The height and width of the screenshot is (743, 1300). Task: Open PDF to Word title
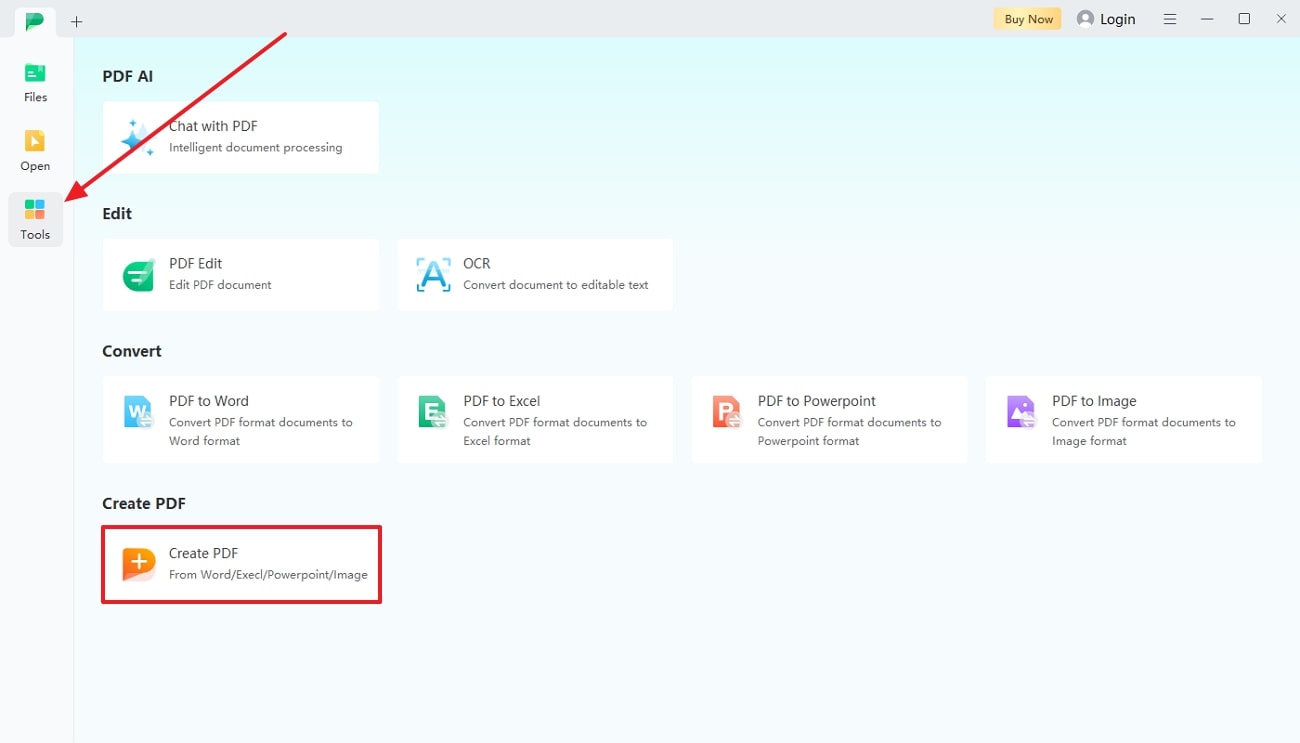point(209,401)
